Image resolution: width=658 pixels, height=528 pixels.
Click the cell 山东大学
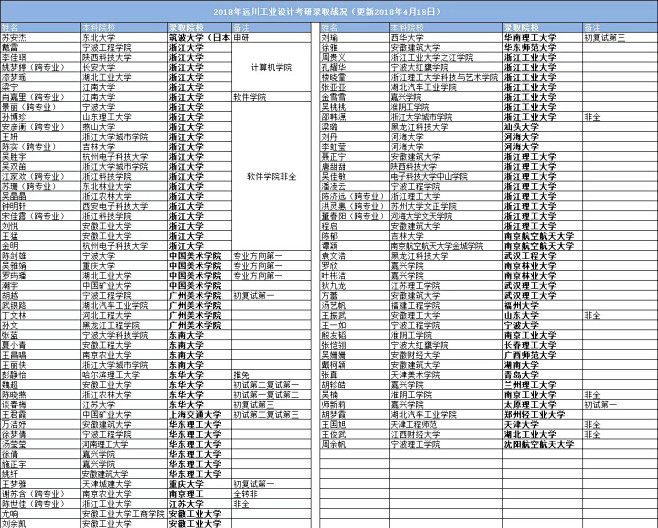click(542, 315)
